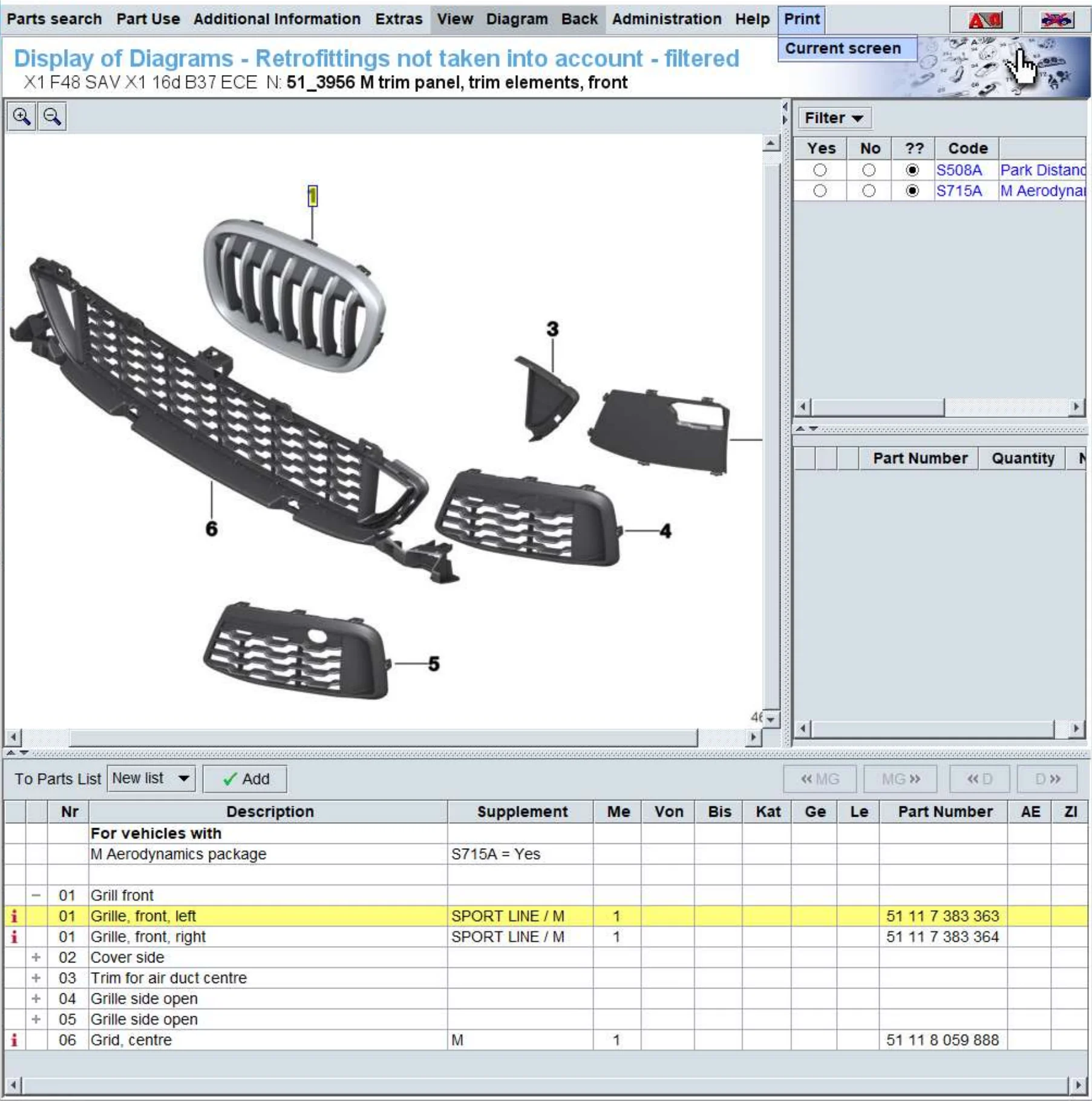Click part number 51 11 8 059 888
The height and width of the screenshot is (1101, 1092).
pos(943,1040)
